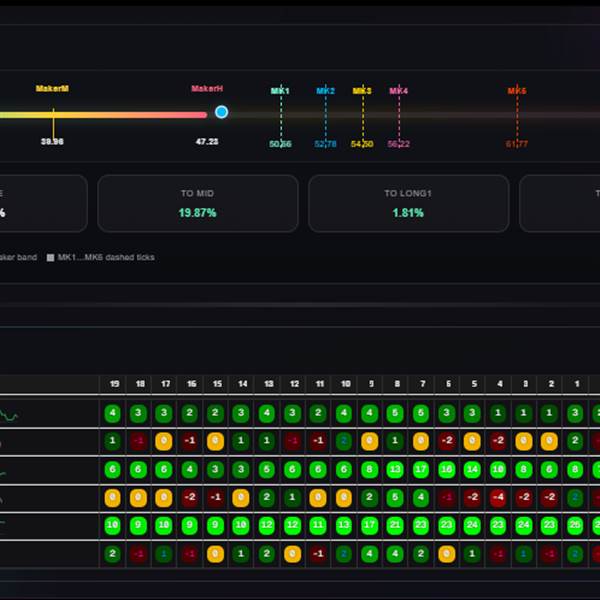This screenshot has height=600, width=600.
Task: Click the 17 badge under column 7
Action: pyautogui.click(x=421, y=470)
